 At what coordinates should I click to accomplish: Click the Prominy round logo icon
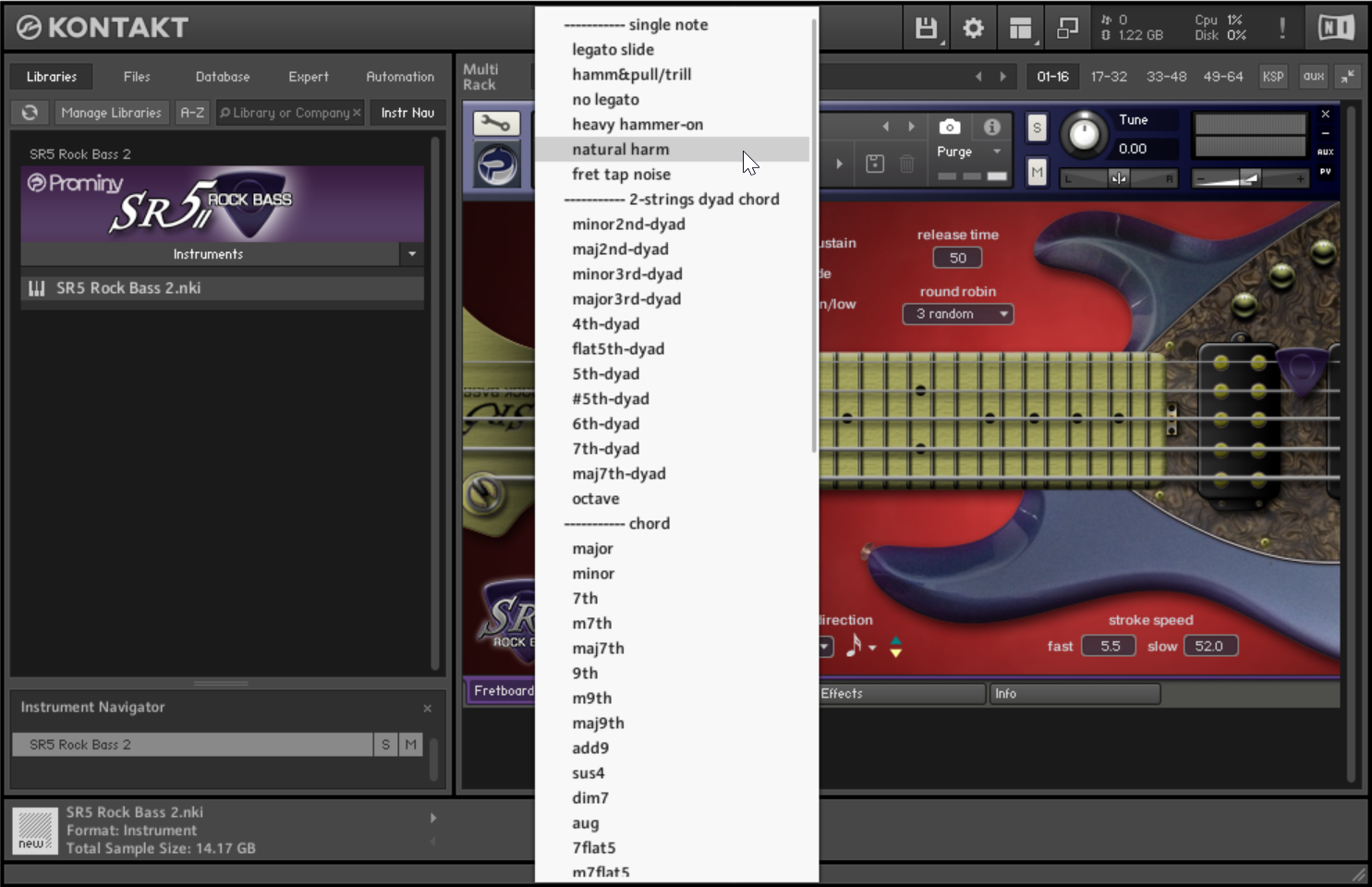[497, 165]
